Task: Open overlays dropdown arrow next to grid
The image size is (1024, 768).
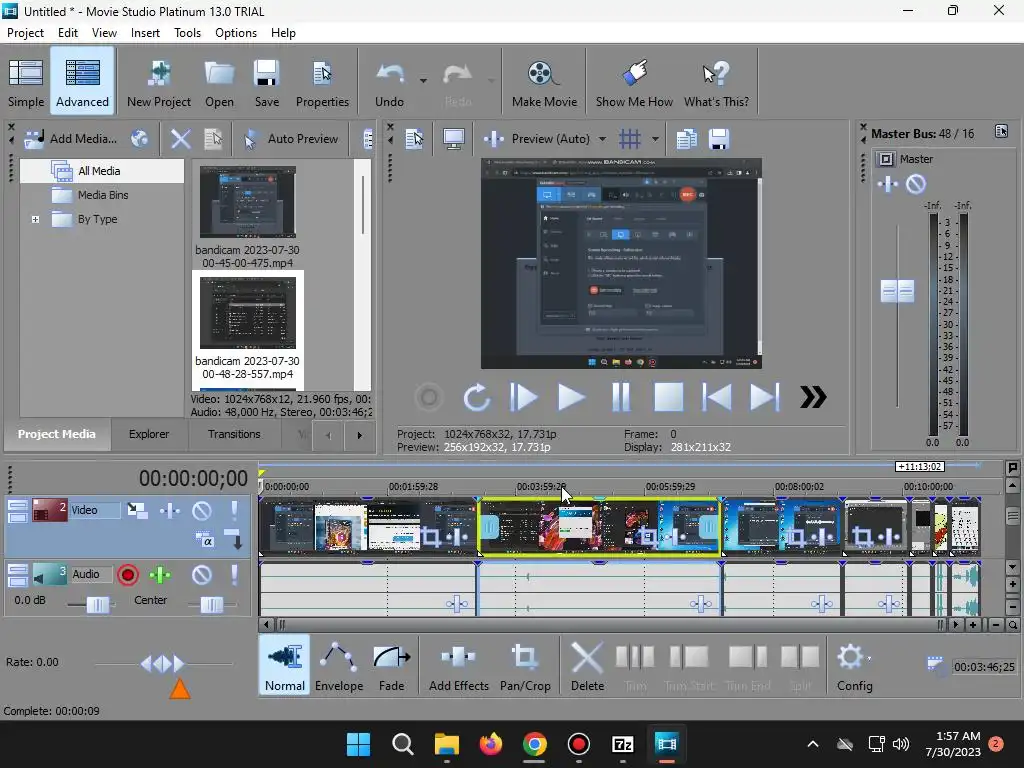Action: (x=655, y=138)
